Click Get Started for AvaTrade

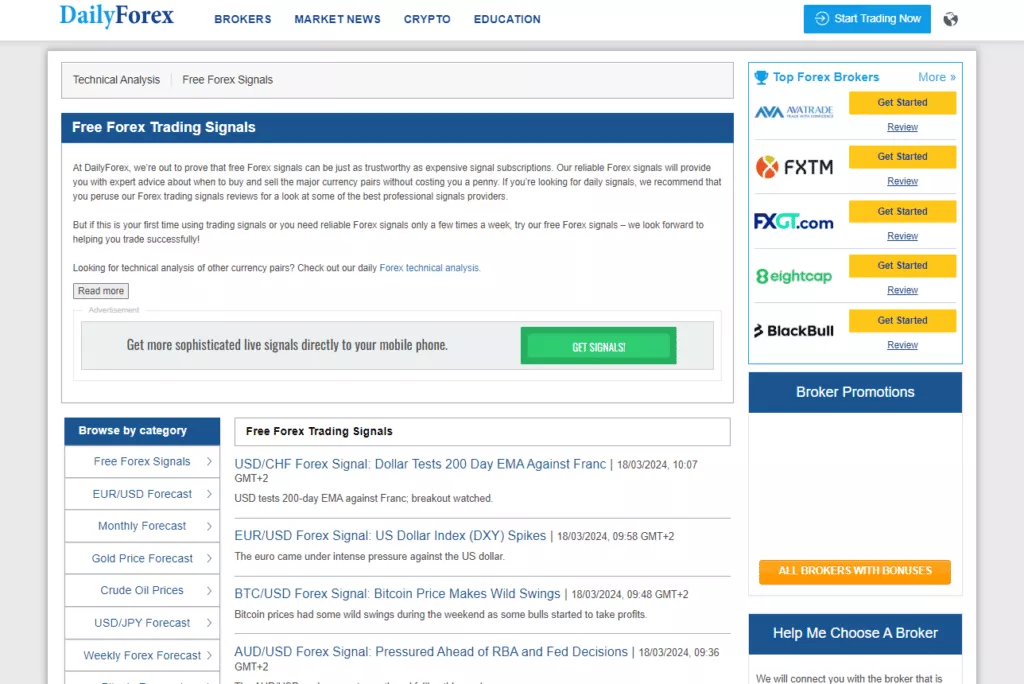point(902,103)
